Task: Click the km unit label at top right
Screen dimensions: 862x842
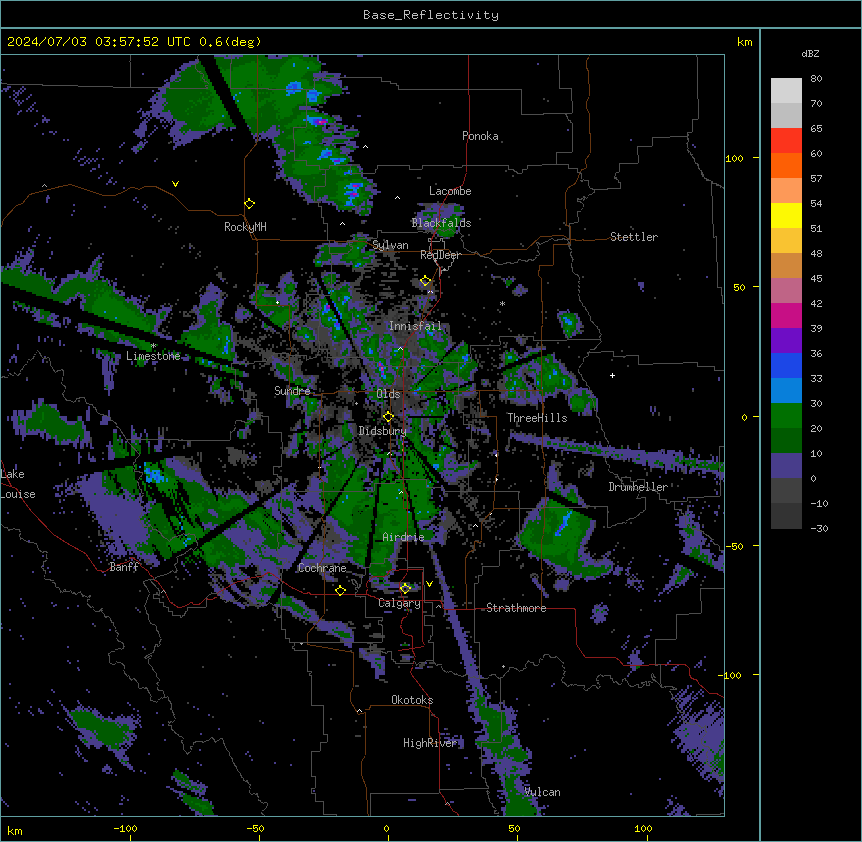Action: point(745,42)
